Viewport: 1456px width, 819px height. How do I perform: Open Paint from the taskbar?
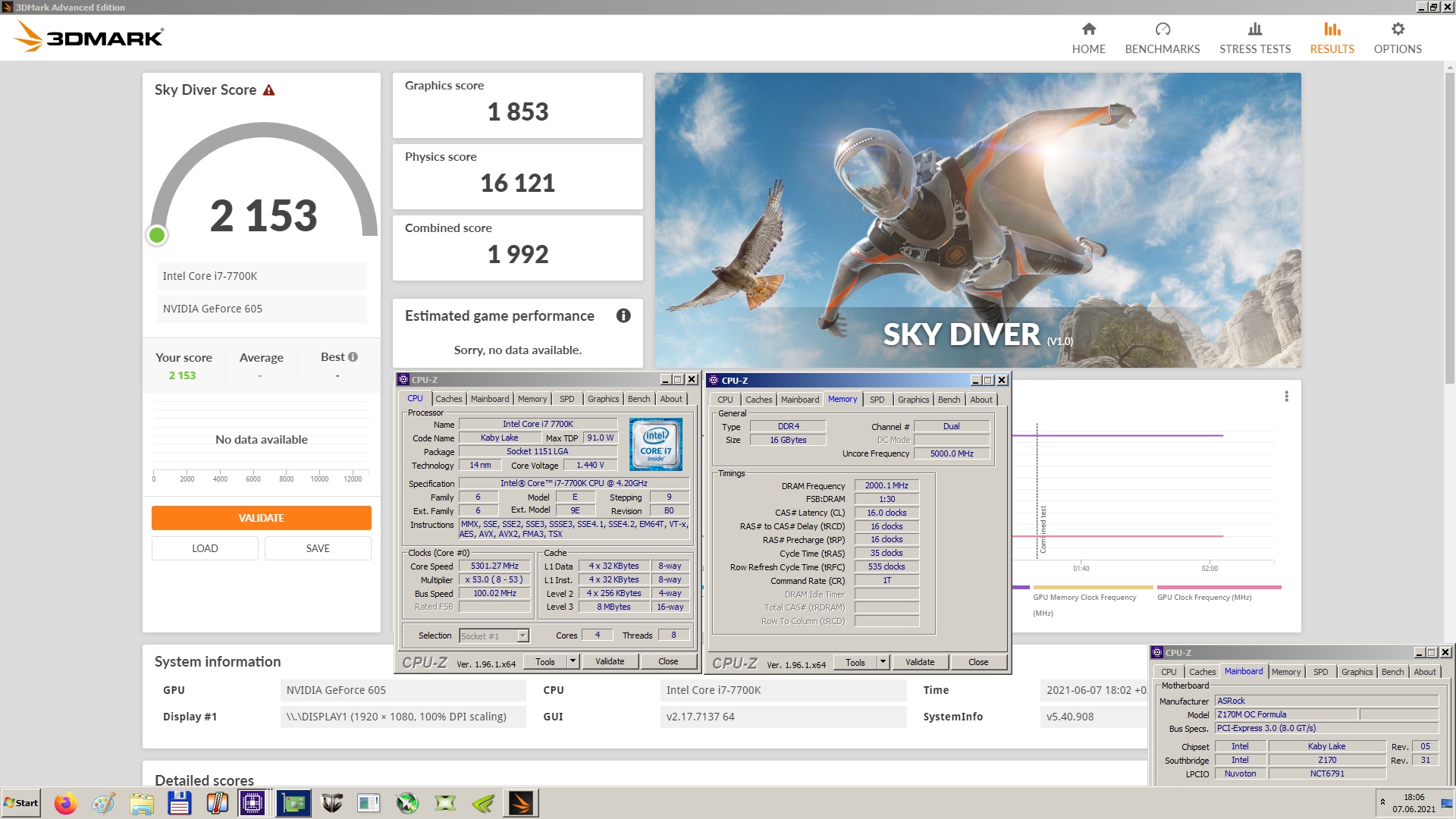103,803
